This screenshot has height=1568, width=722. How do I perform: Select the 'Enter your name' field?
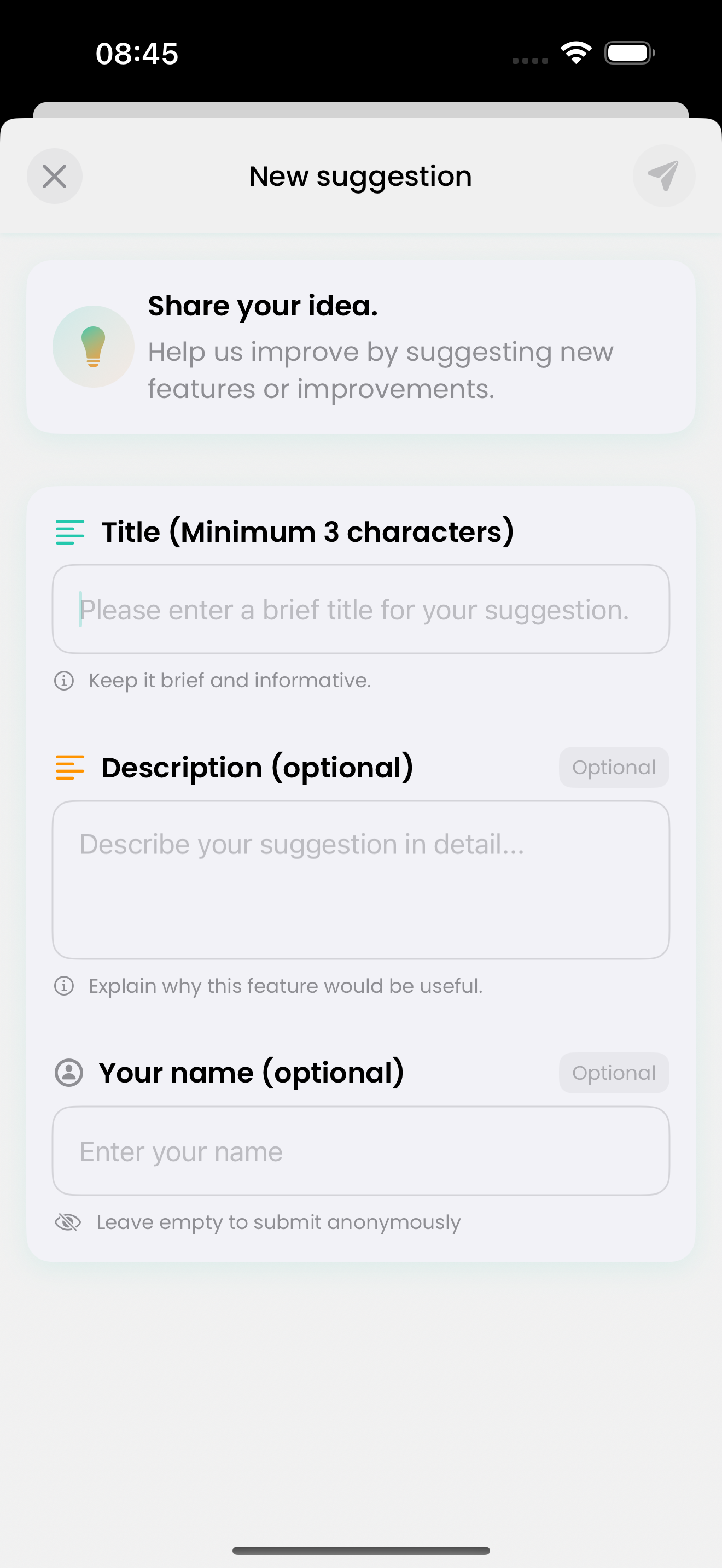coord(360,1151)
